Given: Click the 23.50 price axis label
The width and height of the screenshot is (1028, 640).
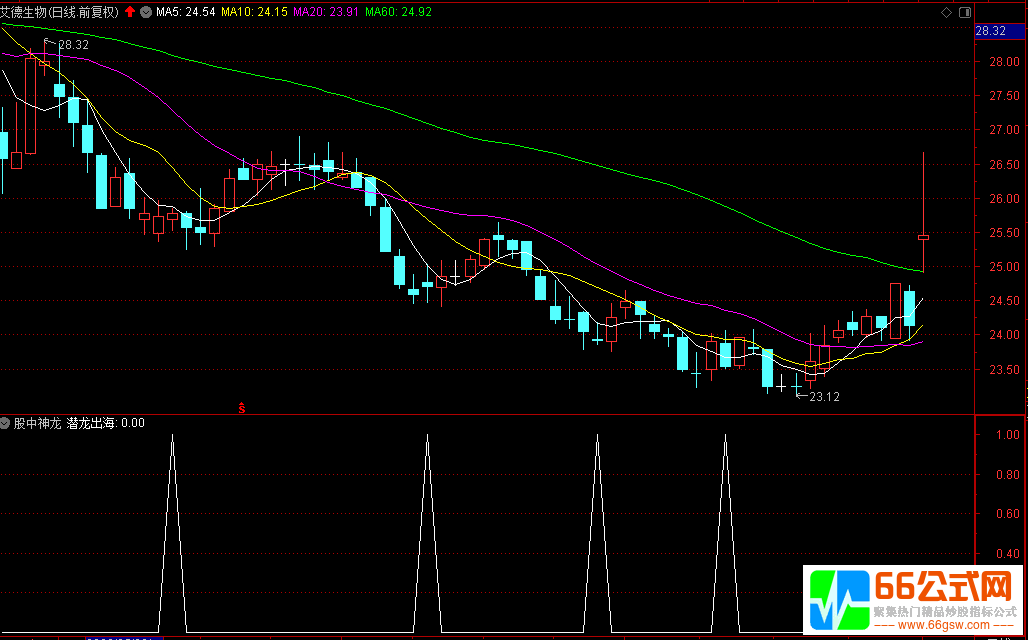Looking at the screenshot, I should (1005, 369).
